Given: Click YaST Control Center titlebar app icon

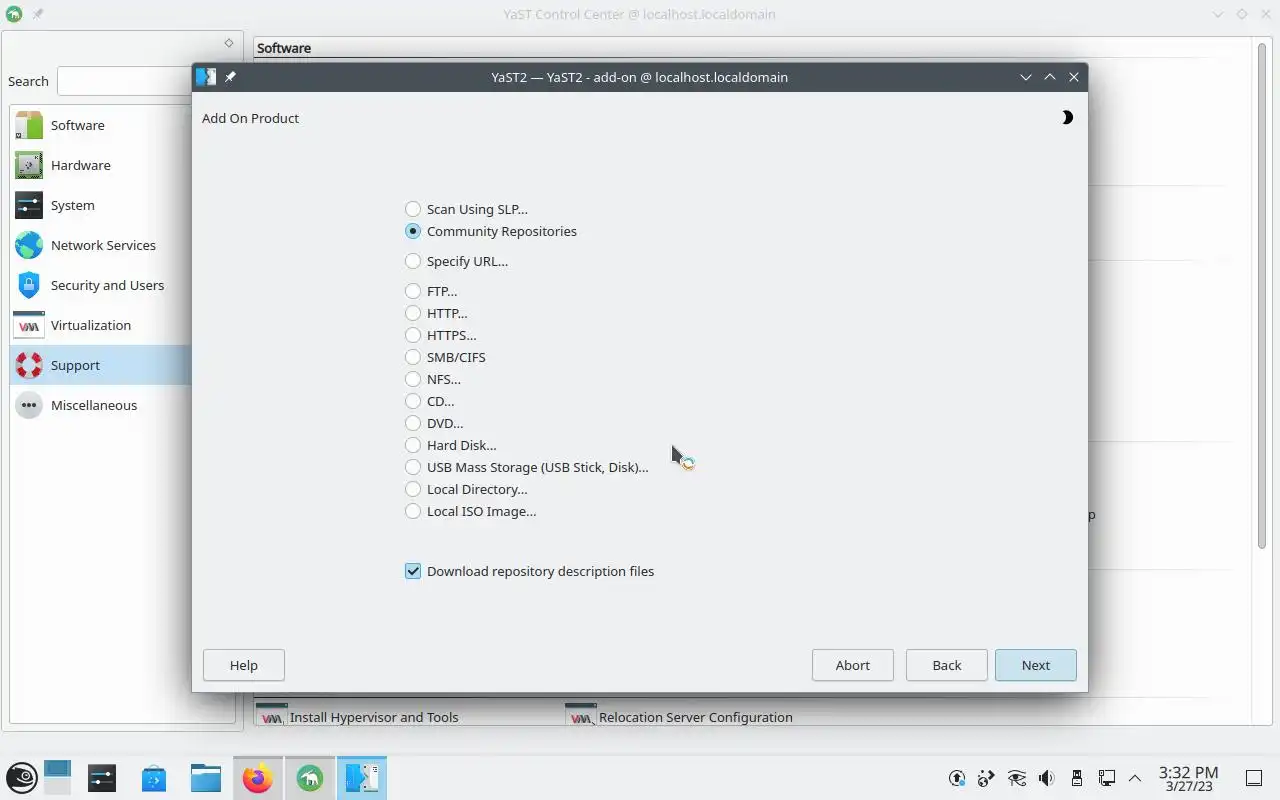Looking at the screenshot, I should (14, 14).
